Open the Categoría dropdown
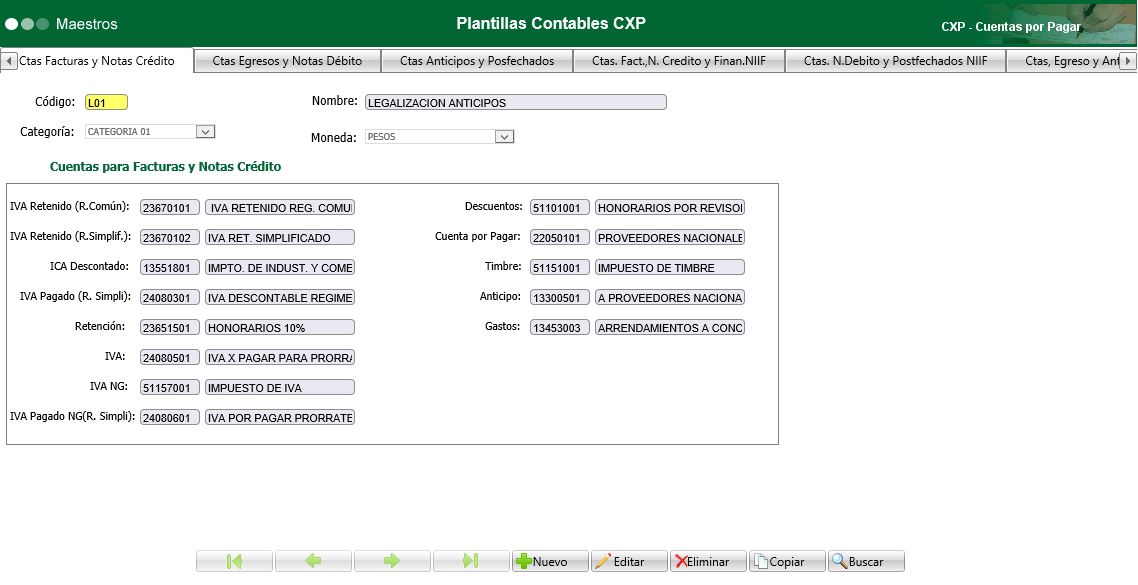1138x585 pixels. pyautogui.click(x=205, y=131)
